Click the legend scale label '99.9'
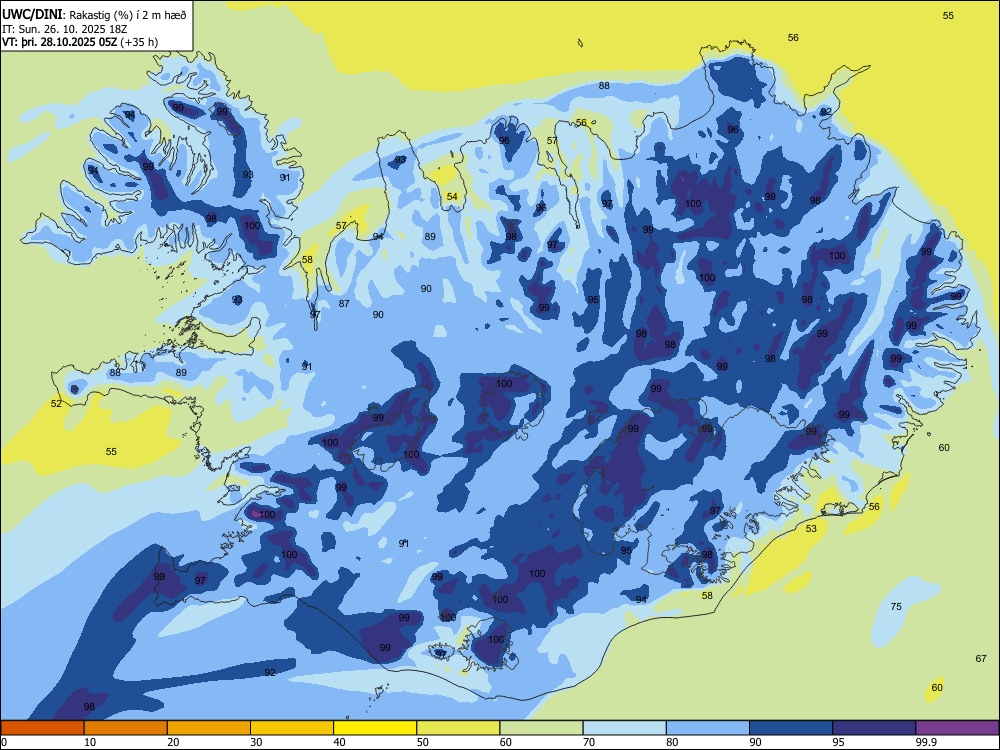The image size is (1000, 750). click(x=926, y=742)
